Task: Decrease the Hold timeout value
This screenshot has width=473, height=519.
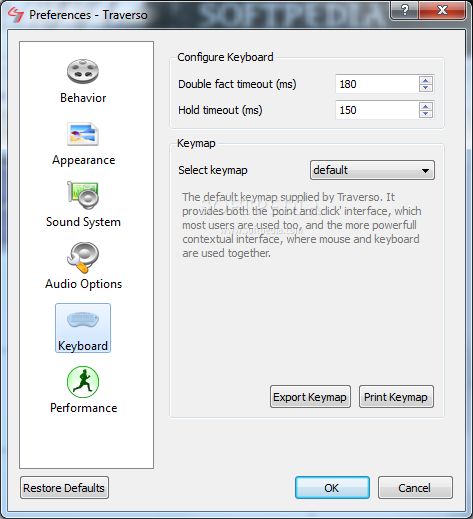Action: tap(426, 114)
